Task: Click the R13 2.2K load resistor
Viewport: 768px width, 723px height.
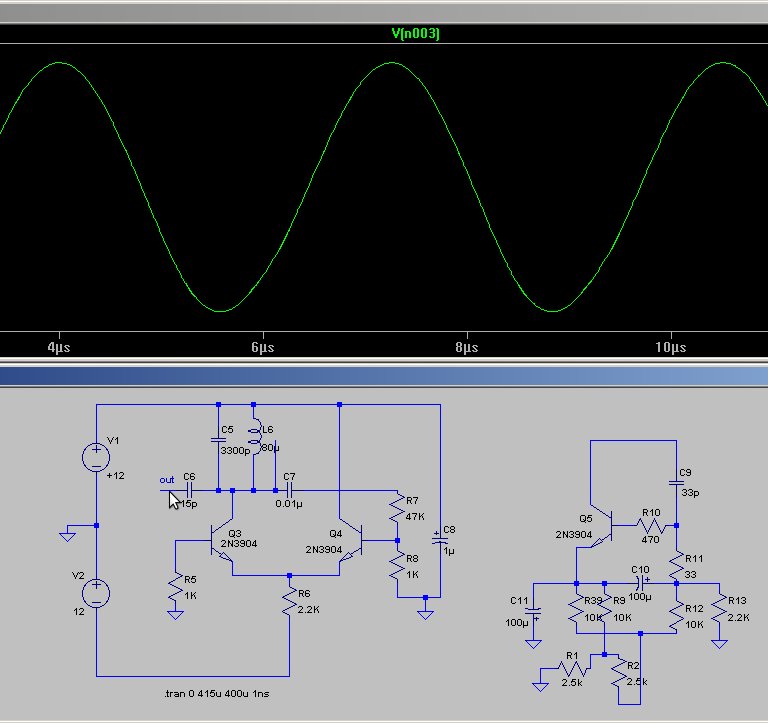Action: [718, 615]
